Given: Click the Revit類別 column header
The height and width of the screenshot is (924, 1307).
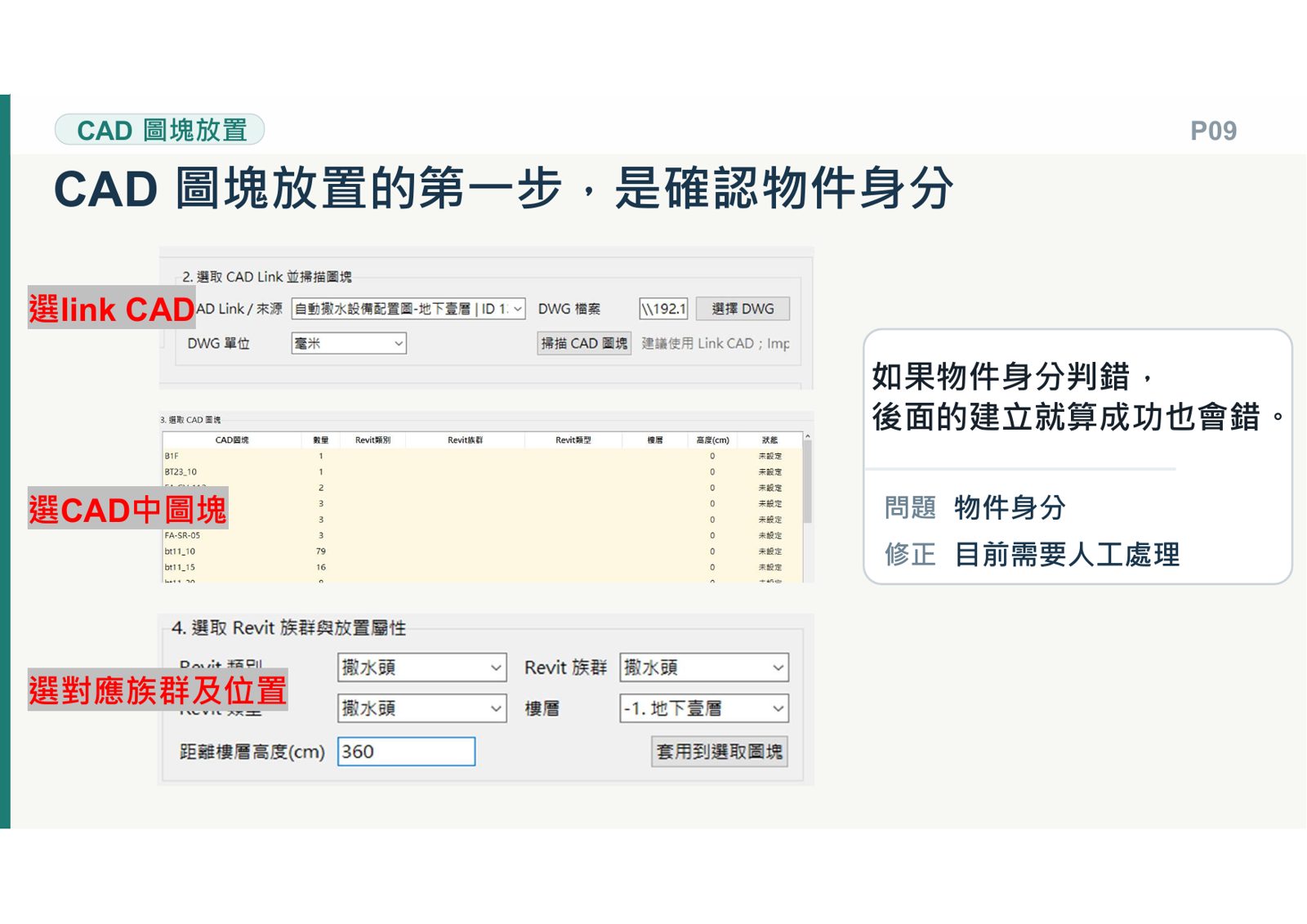Looking at the screenshot, I should coord(372,440).
